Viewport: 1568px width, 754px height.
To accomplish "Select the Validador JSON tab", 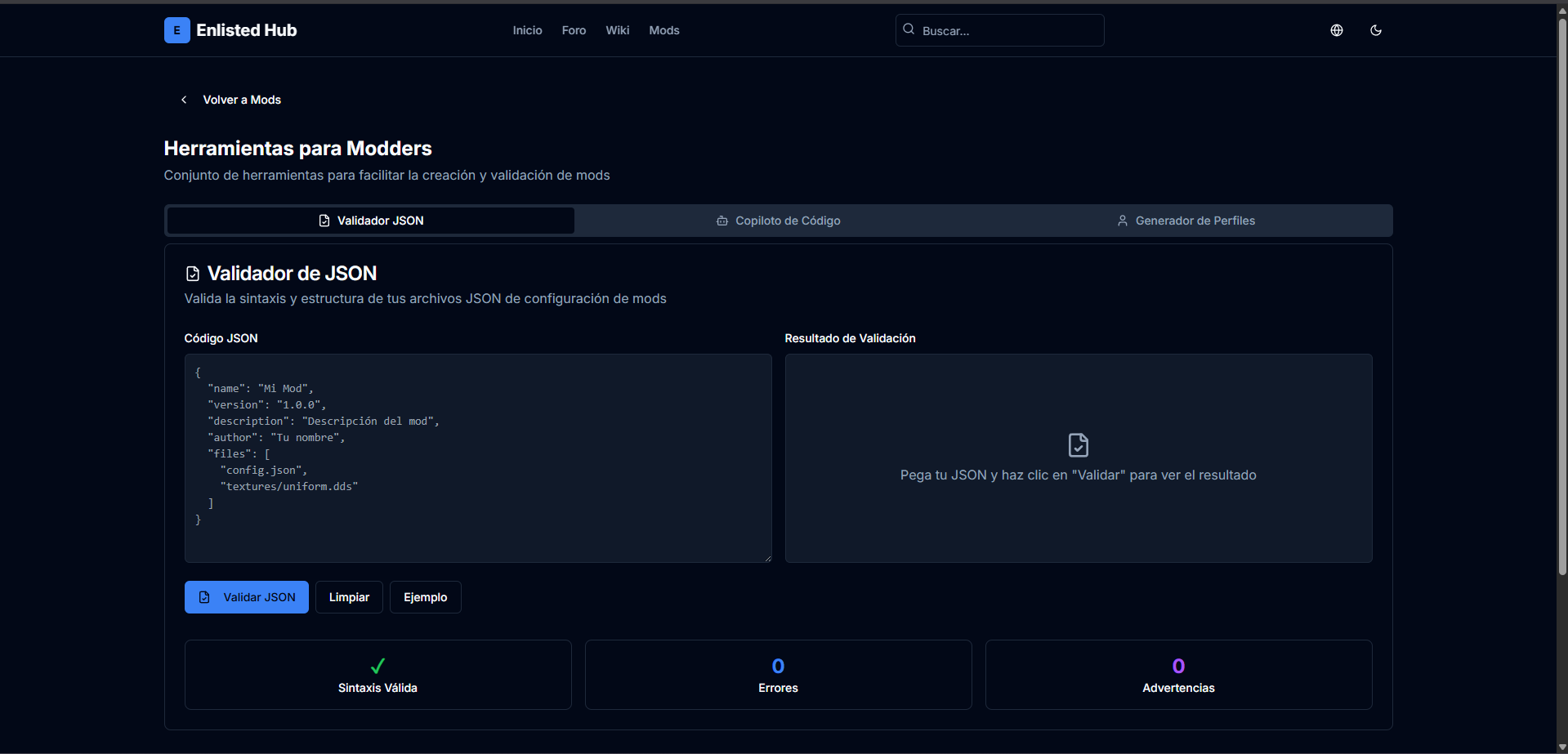I will click(x=371, y=221).
